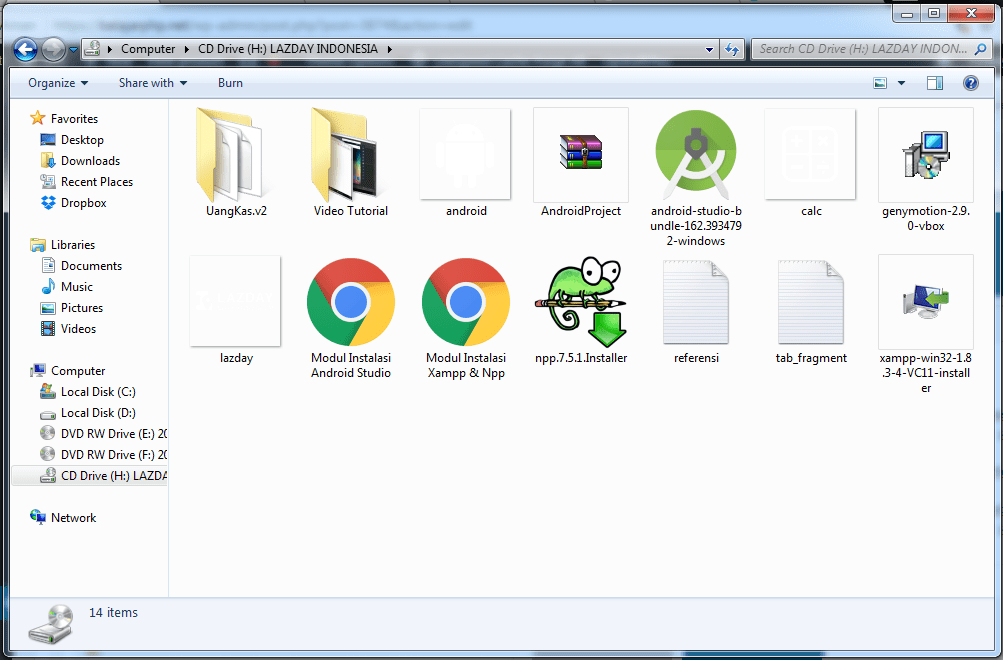The height and width of the screenshot is (660, 1003).
Task: Expand the arrow after Computer in breadcrumb
Action: (x=186, y=49)
